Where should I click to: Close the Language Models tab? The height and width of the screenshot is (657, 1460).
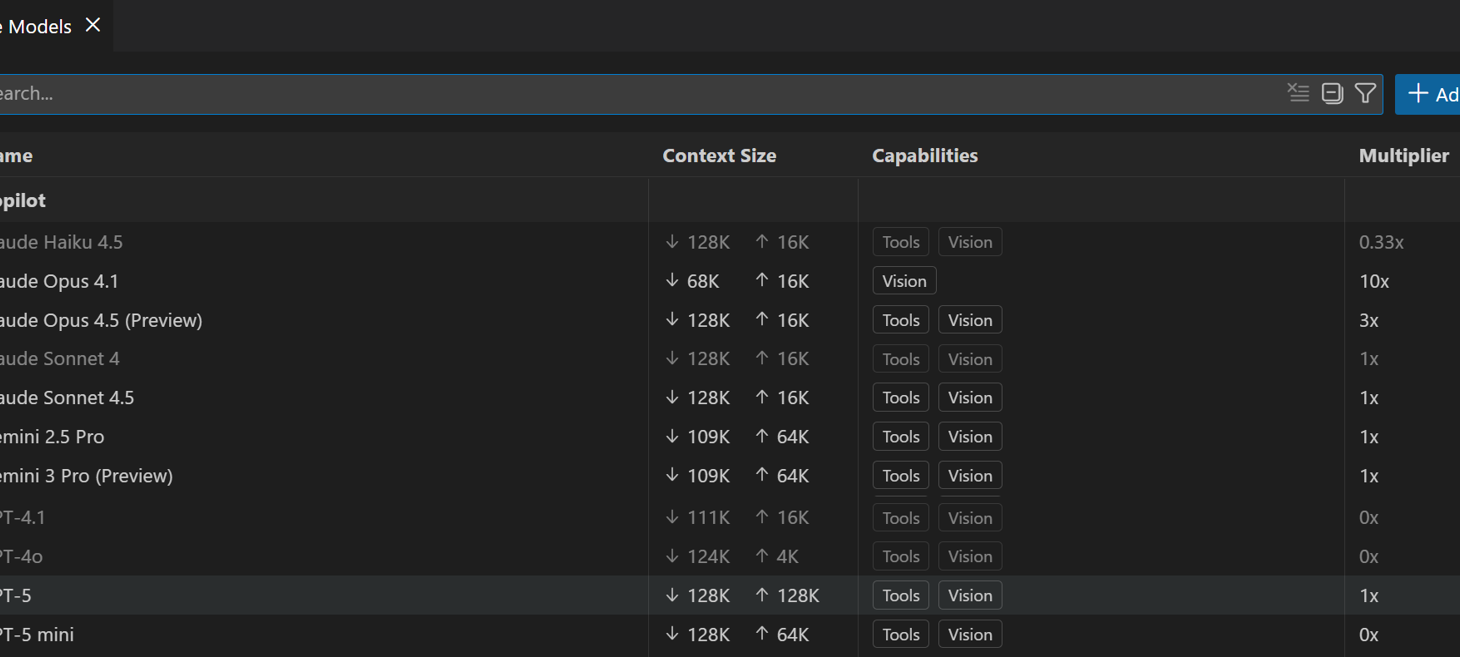click(93, 25)
